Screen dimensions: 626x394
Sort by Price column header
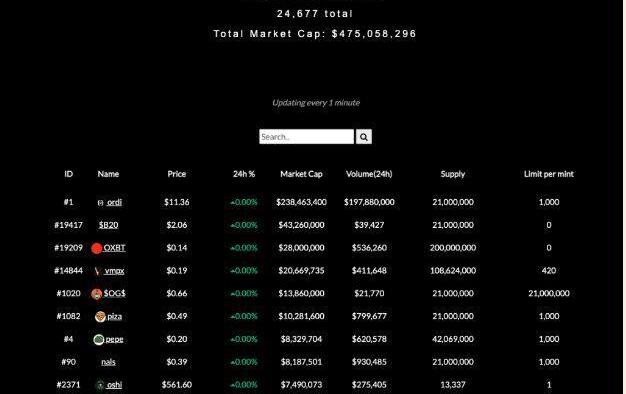[x=176, y=174]
